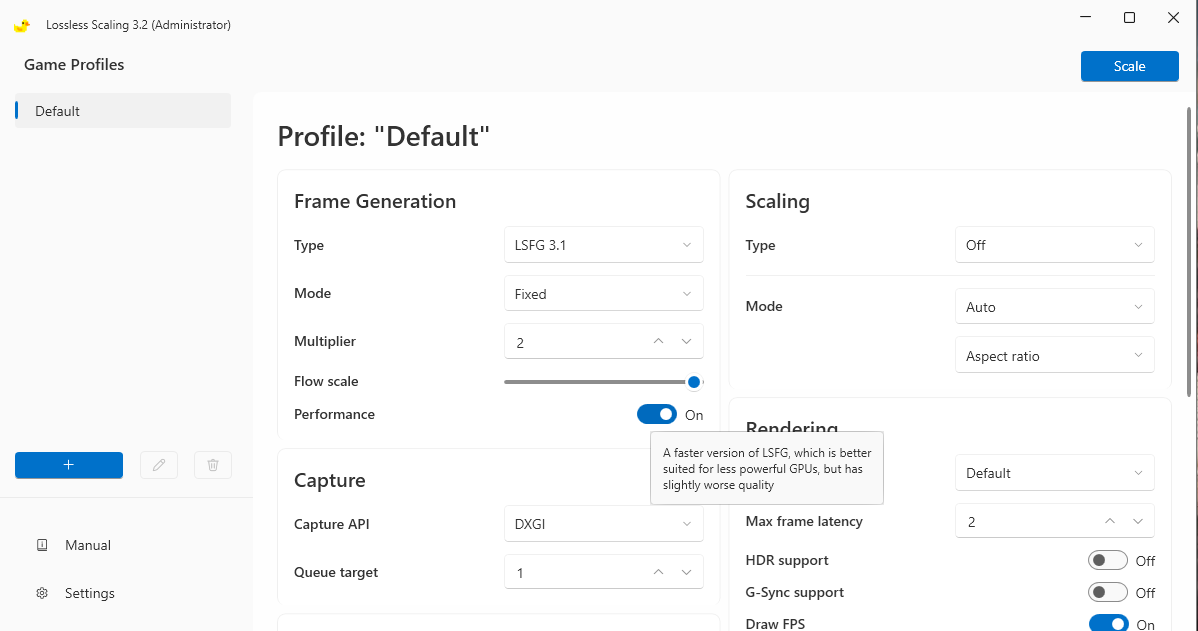Image resolution: width=1198 pixels, height=631 pixels.
Task: Click the Flow scale label
Action: [326, 381]
